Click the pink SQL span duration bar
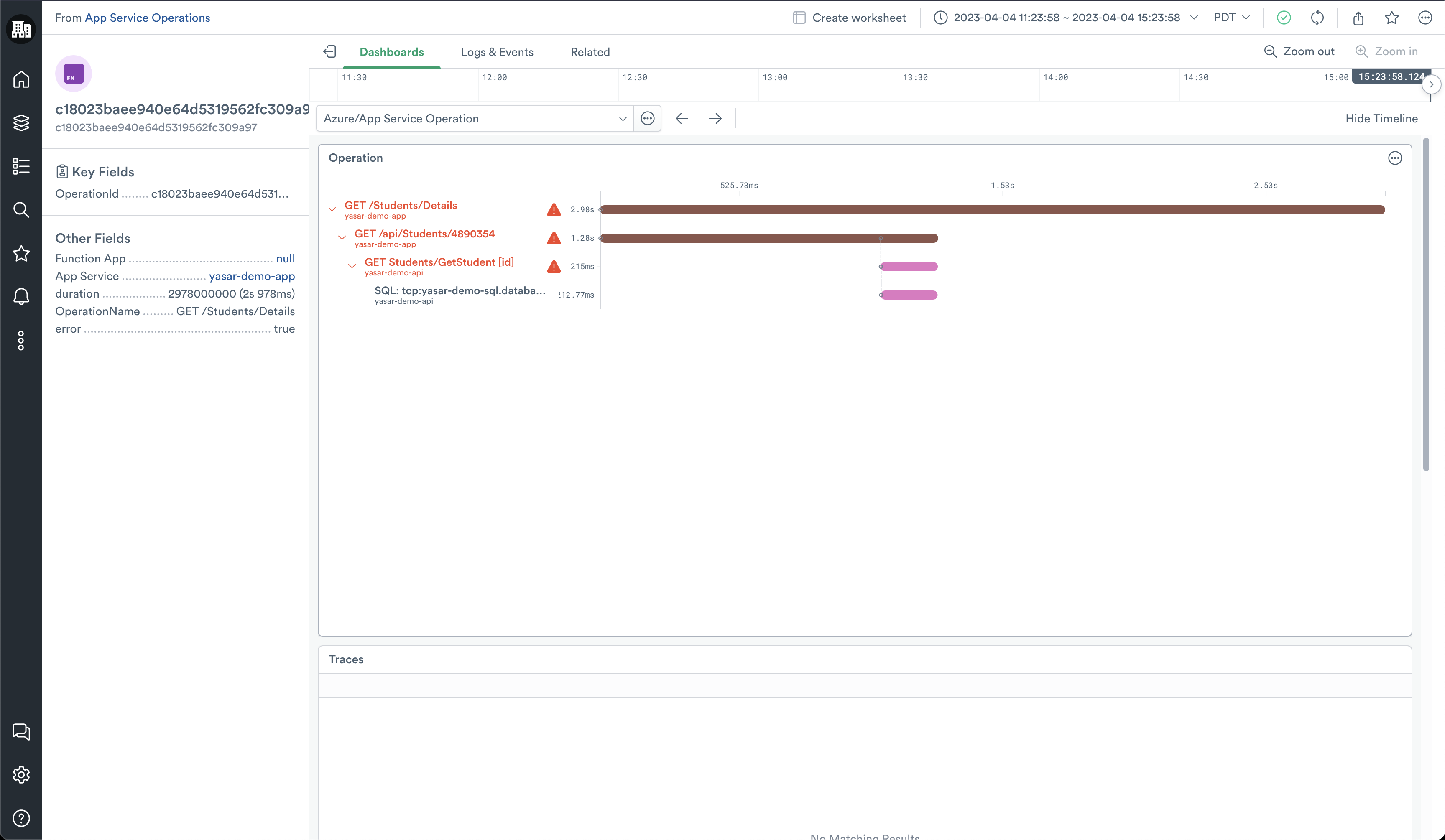 point(909,295)
